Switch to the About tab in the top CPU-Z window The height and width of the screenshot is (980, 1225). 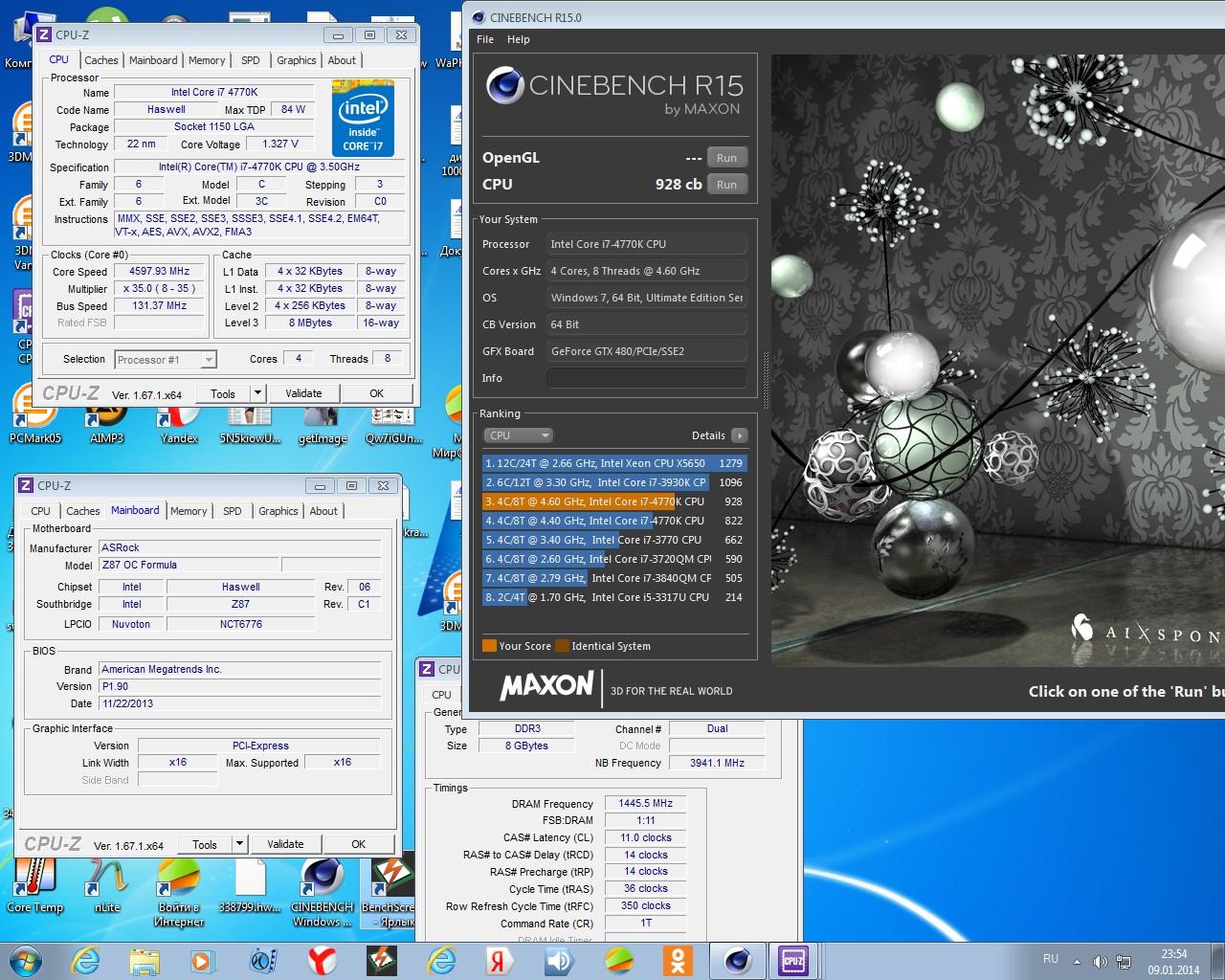coord(342,60)
